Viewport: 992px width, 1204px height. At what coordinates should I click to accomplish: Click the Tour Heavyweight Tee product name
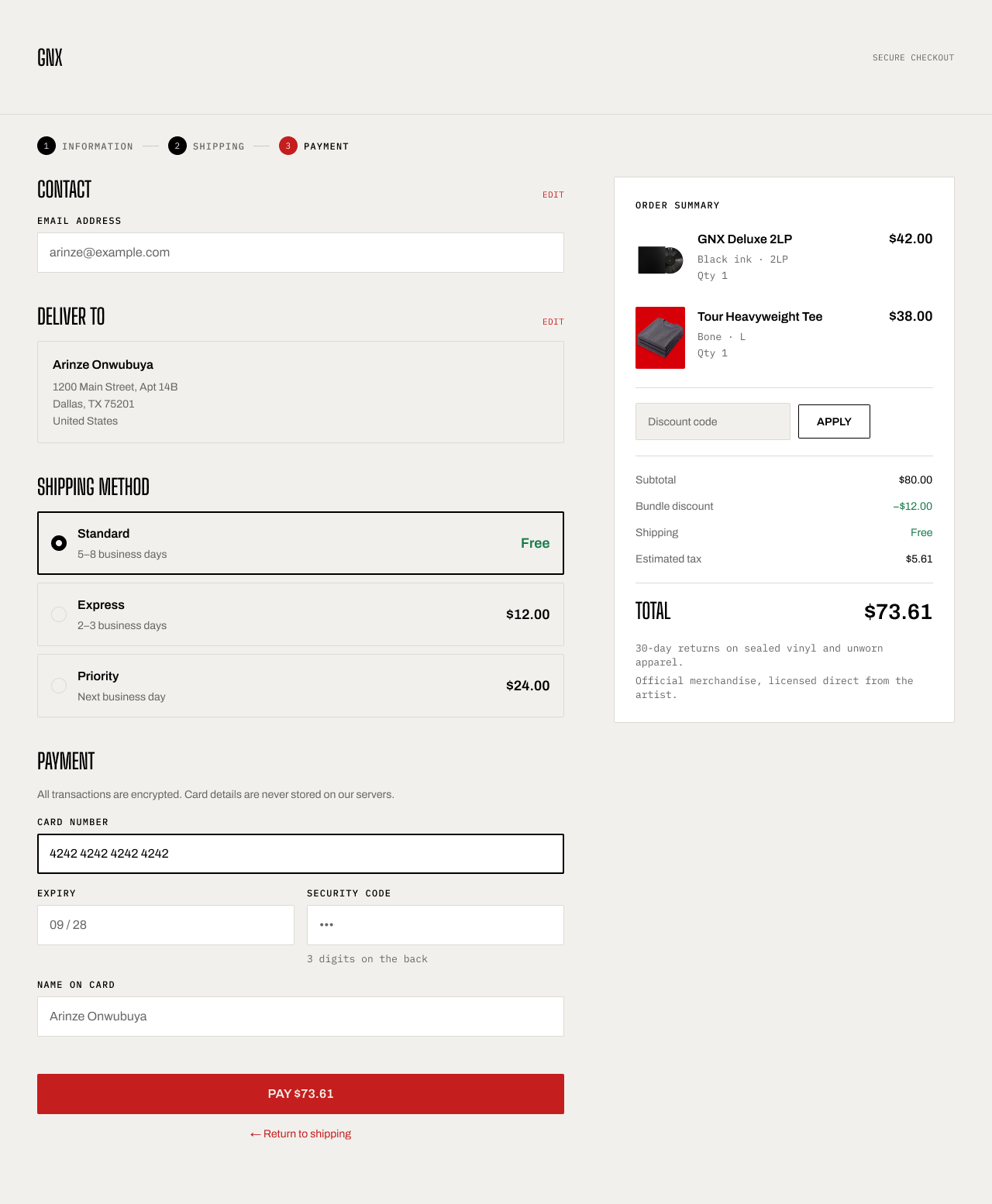(759, 316)
